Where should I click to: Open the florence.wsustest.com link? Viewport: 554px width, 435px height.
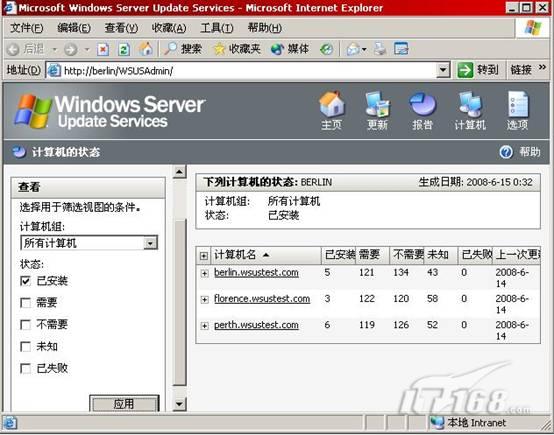click(x=262, y=299)
